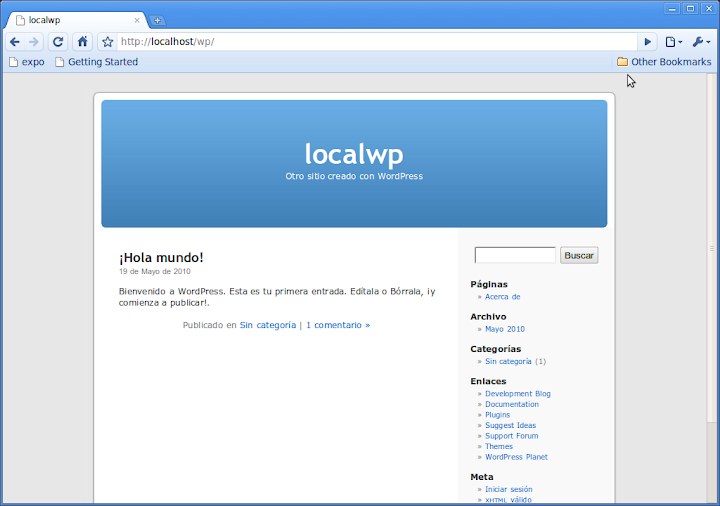
Task: Open the Support Forum link
Action: click(x=512, y=436)
